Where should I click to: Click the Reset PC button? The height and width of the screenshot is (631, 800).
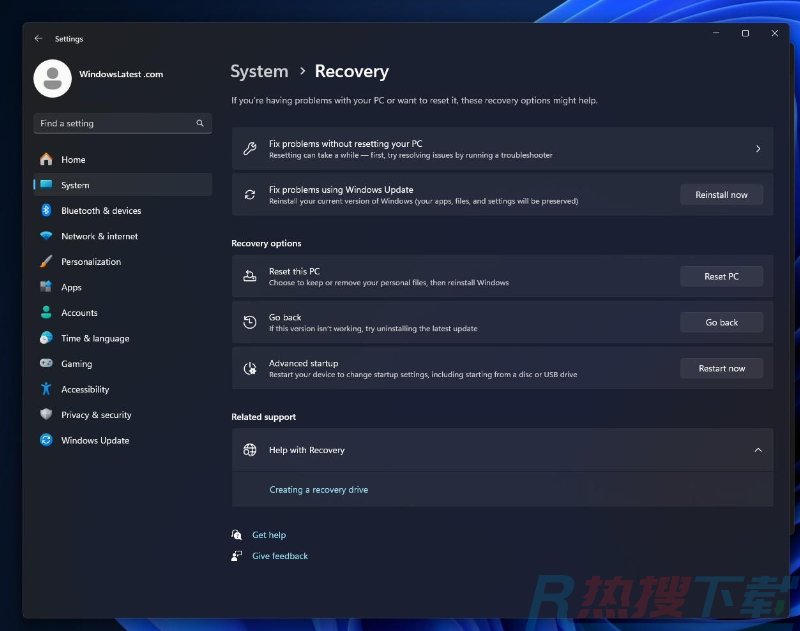coord(721,276)
